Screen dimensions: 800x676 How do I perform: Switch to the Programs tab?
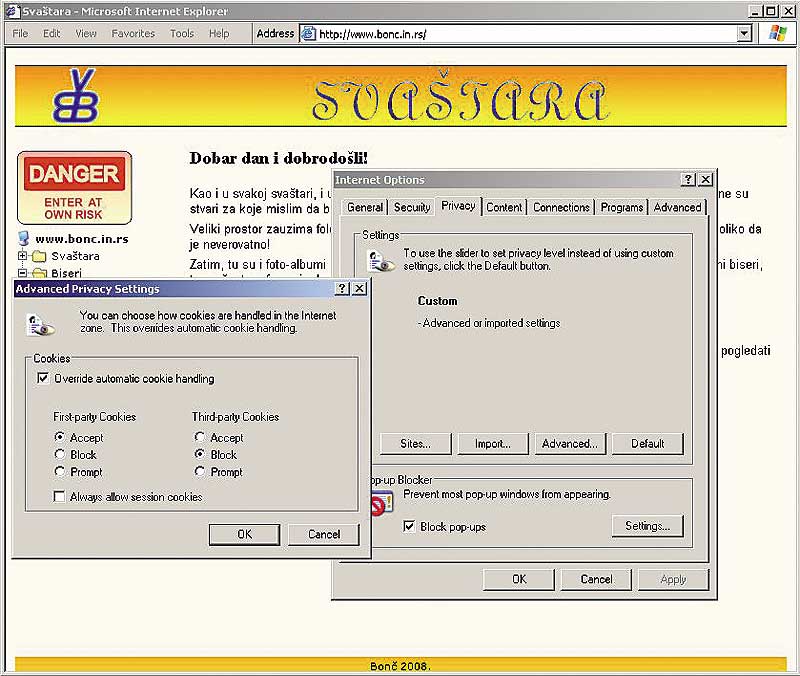click(622, 207)
